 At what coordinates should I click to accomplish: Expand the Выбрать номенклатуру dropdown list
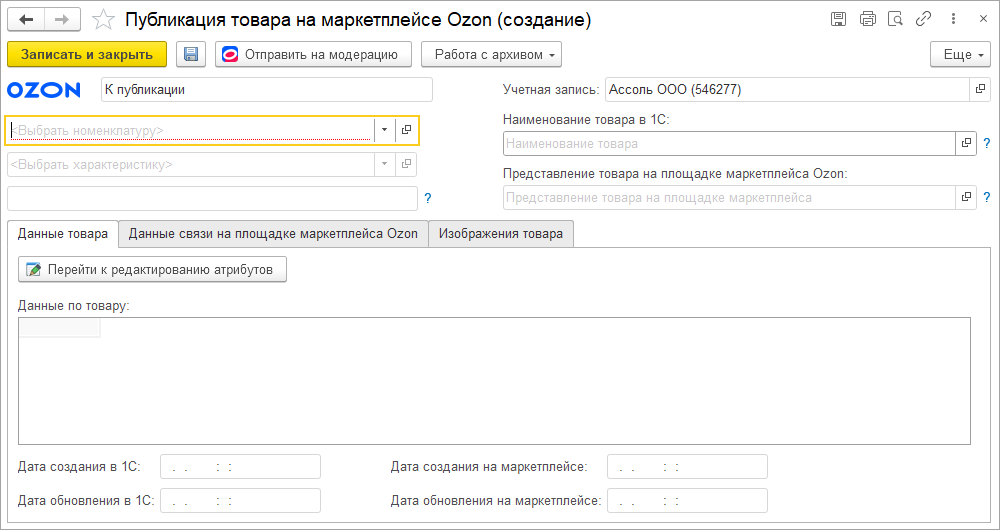(384, 130)
